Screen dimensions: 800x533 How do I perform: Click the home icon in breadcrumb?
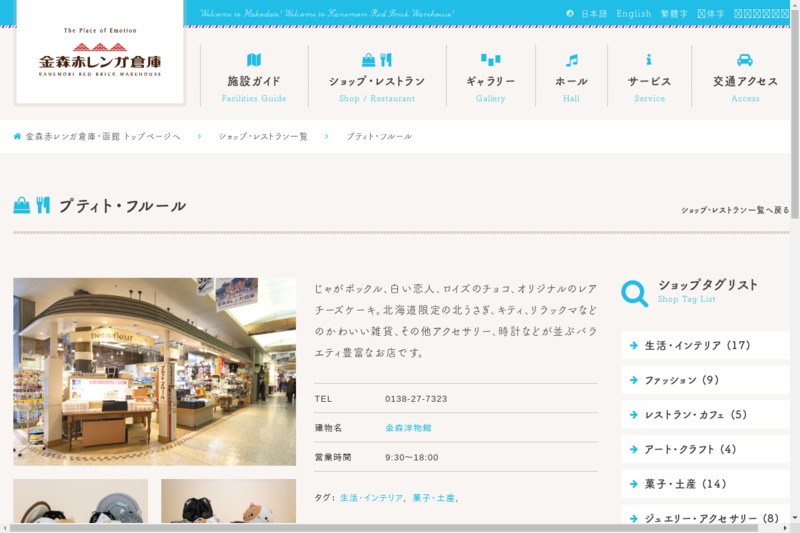[x=17, y=136]
